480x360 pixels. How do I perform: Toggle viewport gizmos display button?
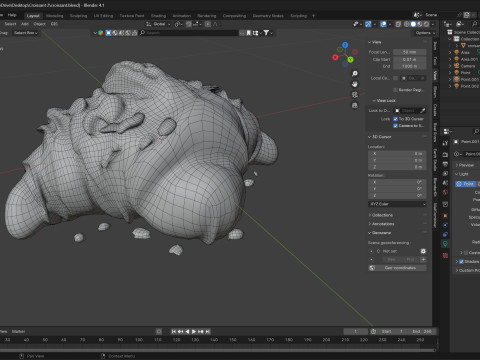pyautogui.click(x=368, y=24)
